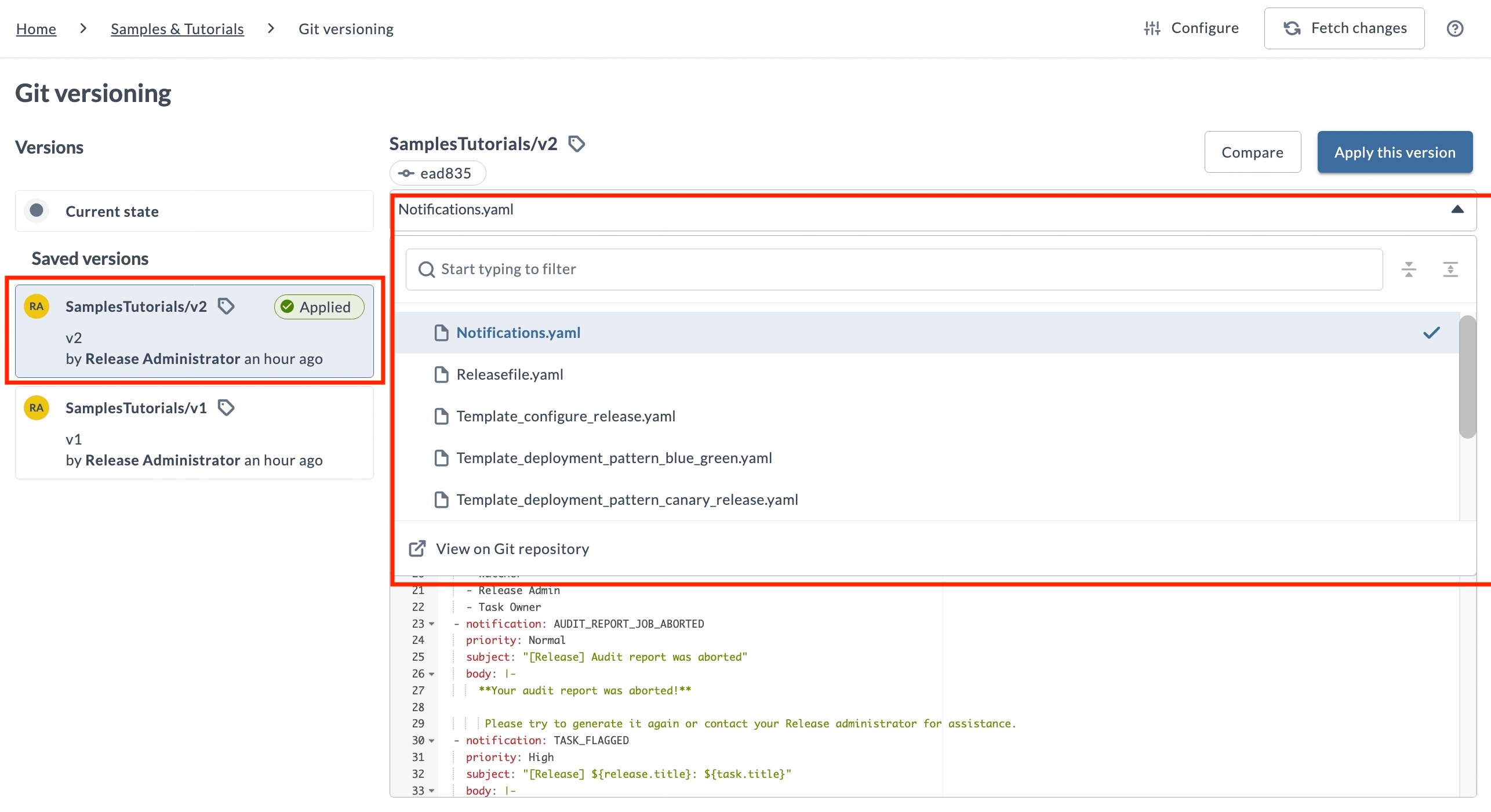
Task: Click the tag icon on saved SamplesTutorials/v2 entry
Action: pyautogui.click(x=226, y=306)
